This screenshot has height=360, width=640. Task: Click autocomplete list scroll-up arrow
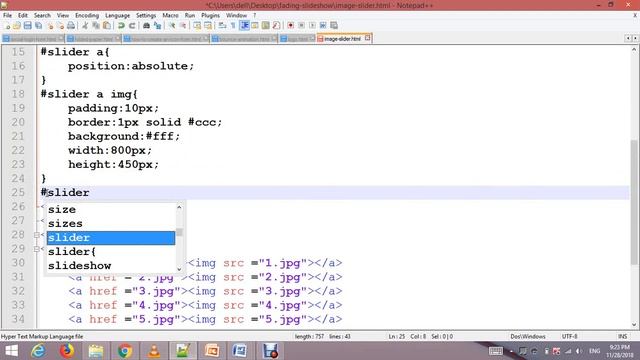(179, 207)
